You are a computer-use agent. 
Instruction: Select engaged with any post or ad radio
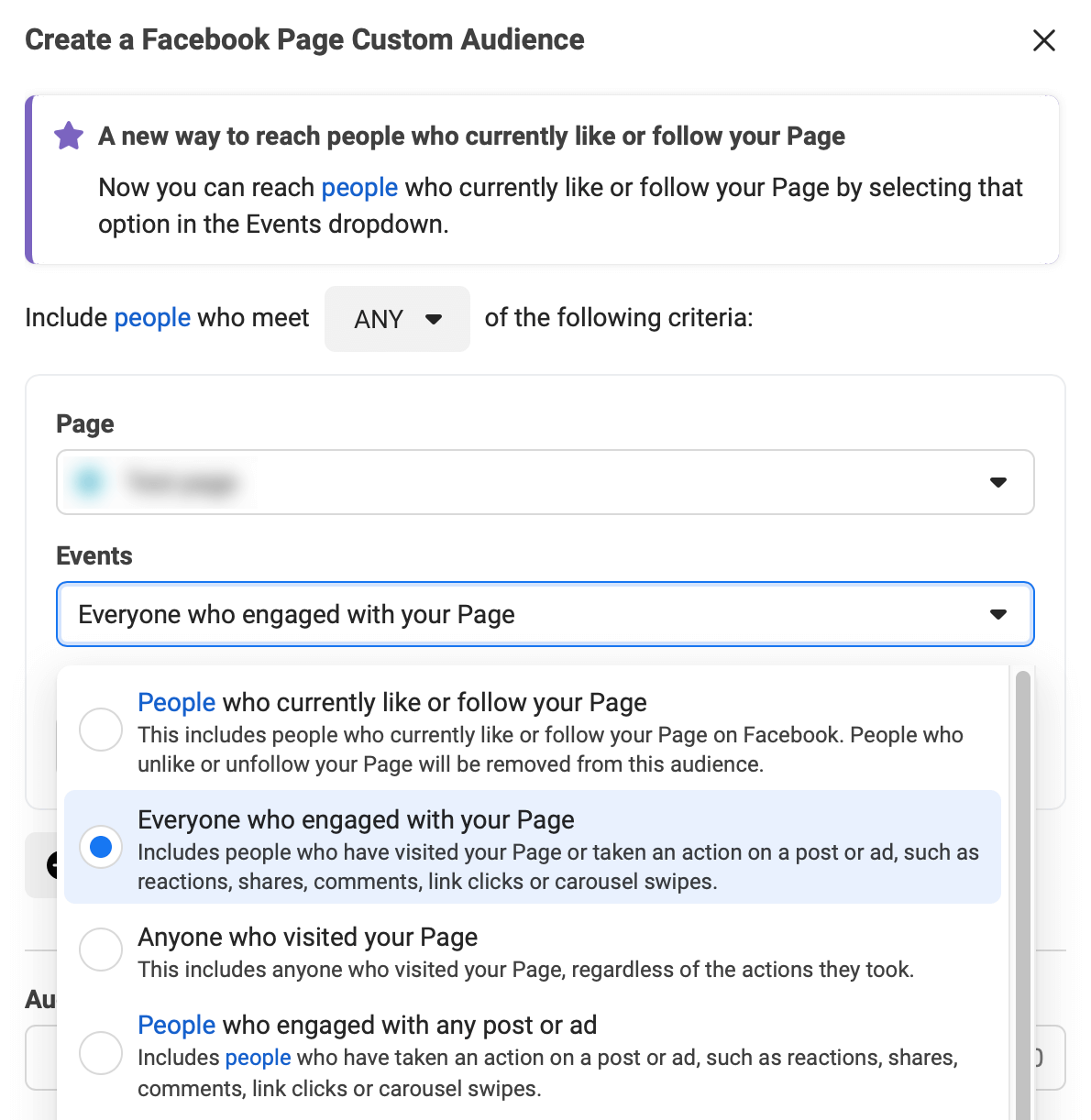point(101,1053)
